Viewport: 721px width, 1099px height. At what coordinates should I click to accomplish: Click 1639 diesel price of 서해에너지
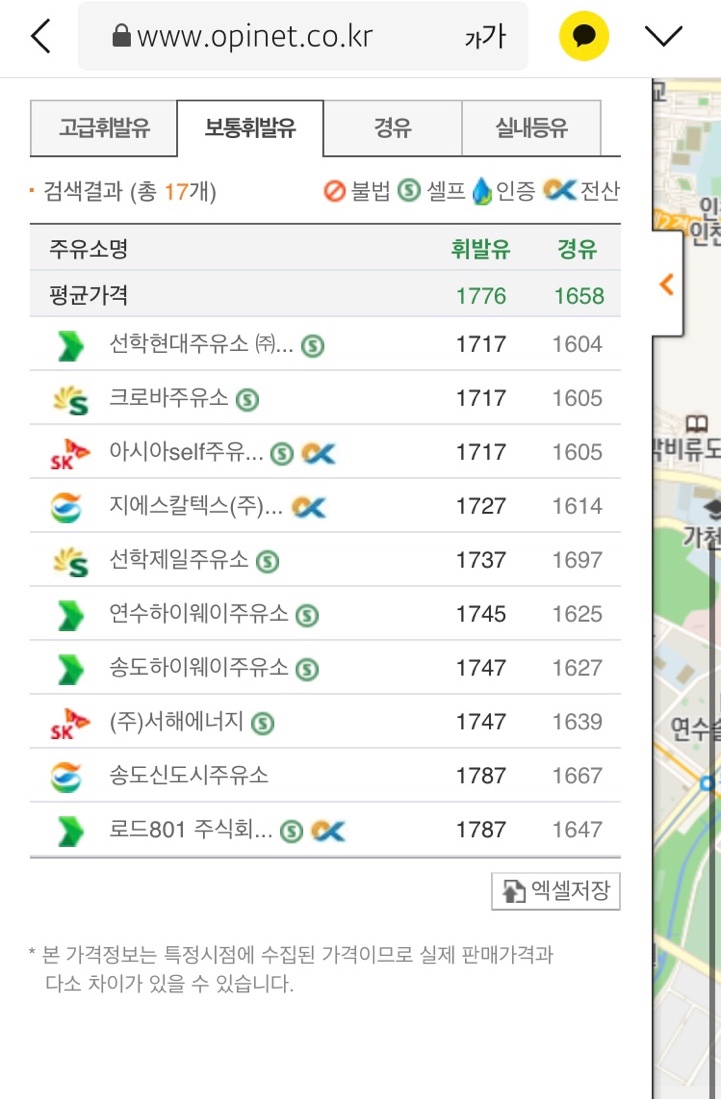pos(577,722)
